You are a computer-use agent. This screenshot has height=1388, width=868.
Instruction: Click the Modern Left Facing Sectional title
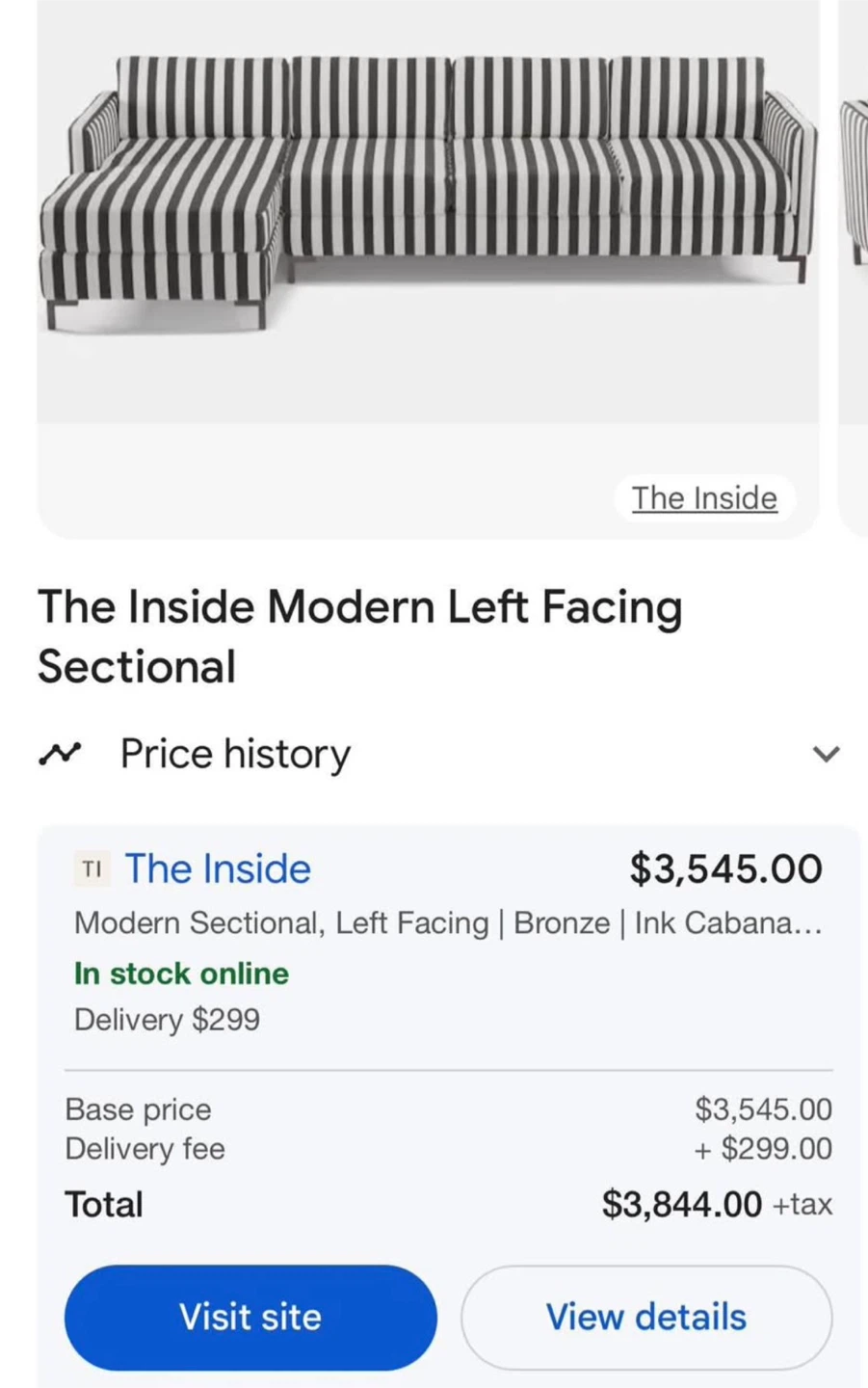(x=359, y=636)
